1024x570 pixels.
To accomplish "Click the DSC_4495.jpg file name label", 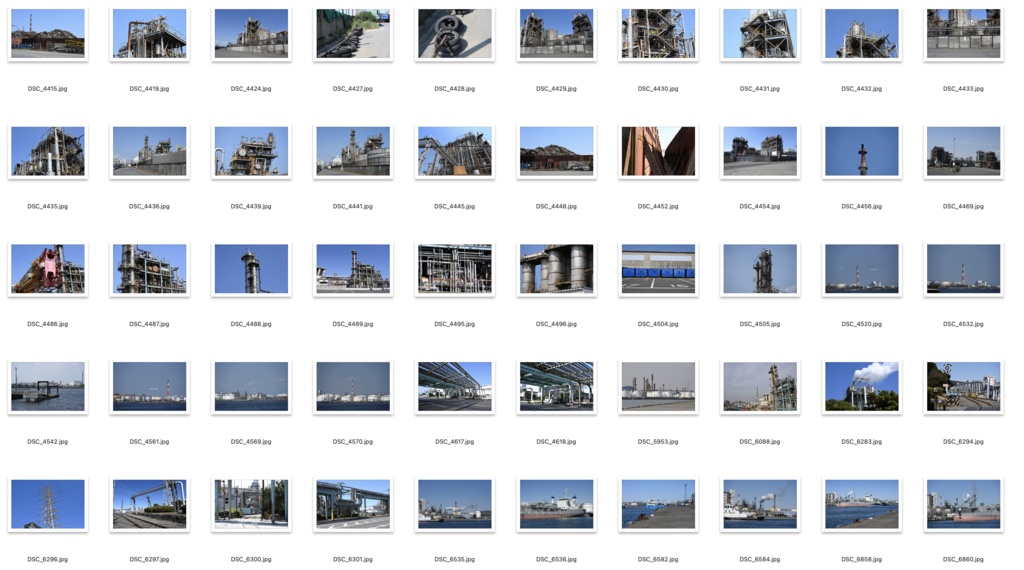I will pyautogui.click(x=455, y=324).
